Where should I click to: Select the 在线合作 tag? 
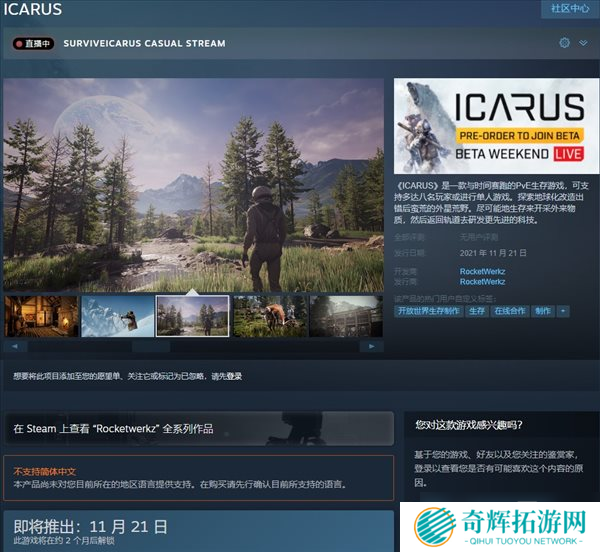pos(509,311)
